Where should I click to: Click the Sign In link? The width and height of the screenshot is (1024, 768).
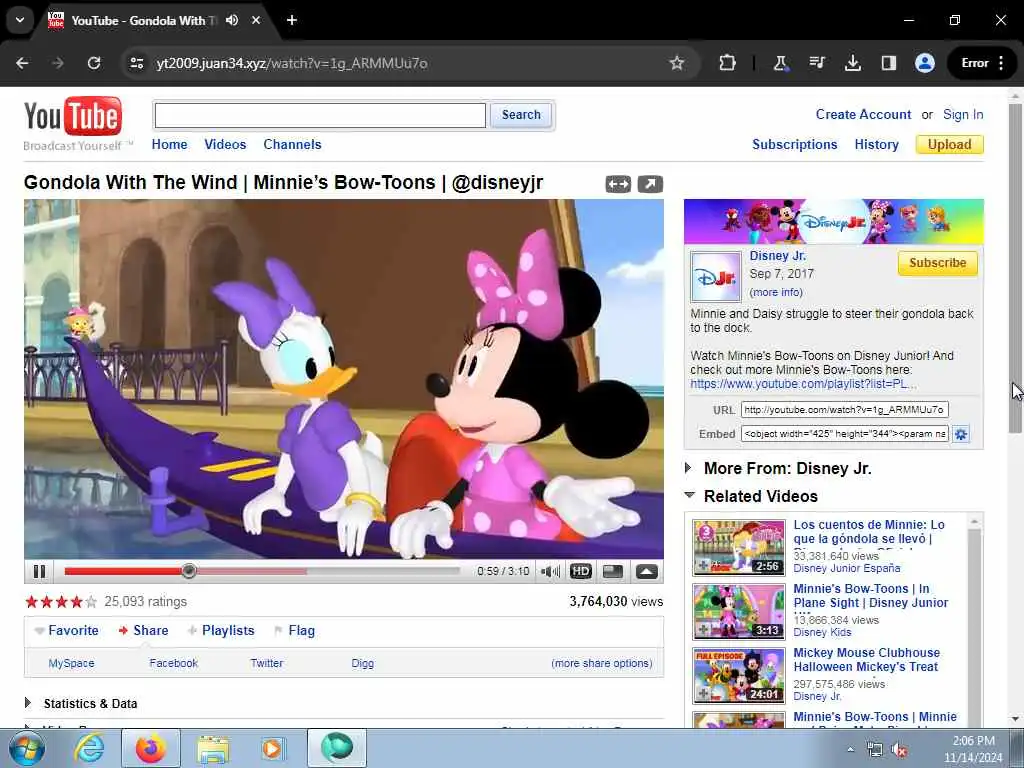point(963,114)
